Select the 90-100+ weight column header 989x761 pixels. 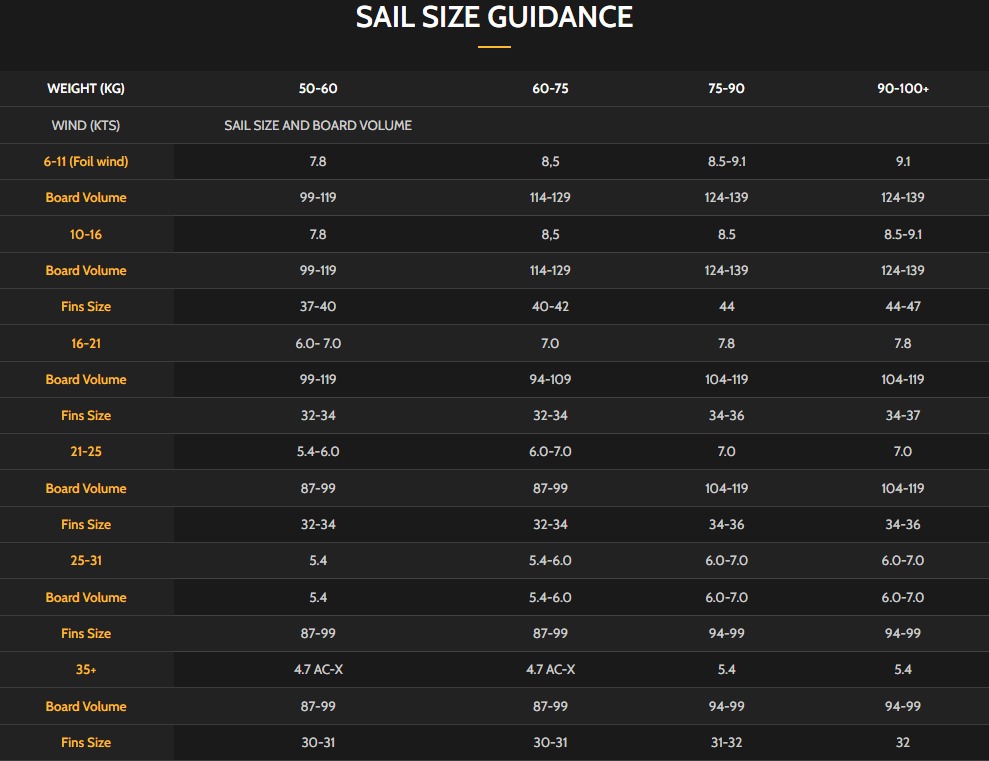click(x=903, y=89)
